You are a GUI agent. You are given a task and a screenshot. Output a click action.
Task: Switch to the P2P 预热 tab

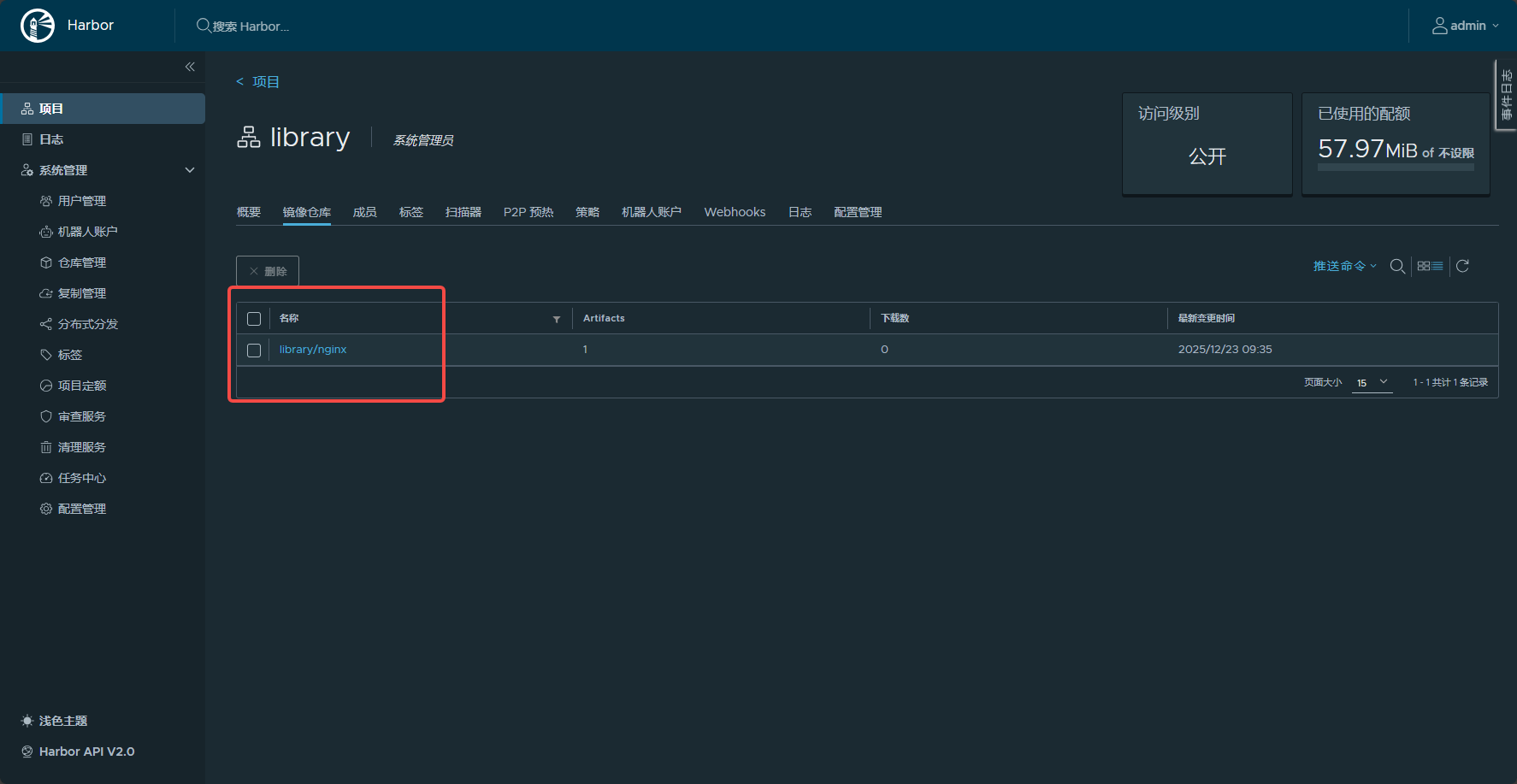click(528, 212)
